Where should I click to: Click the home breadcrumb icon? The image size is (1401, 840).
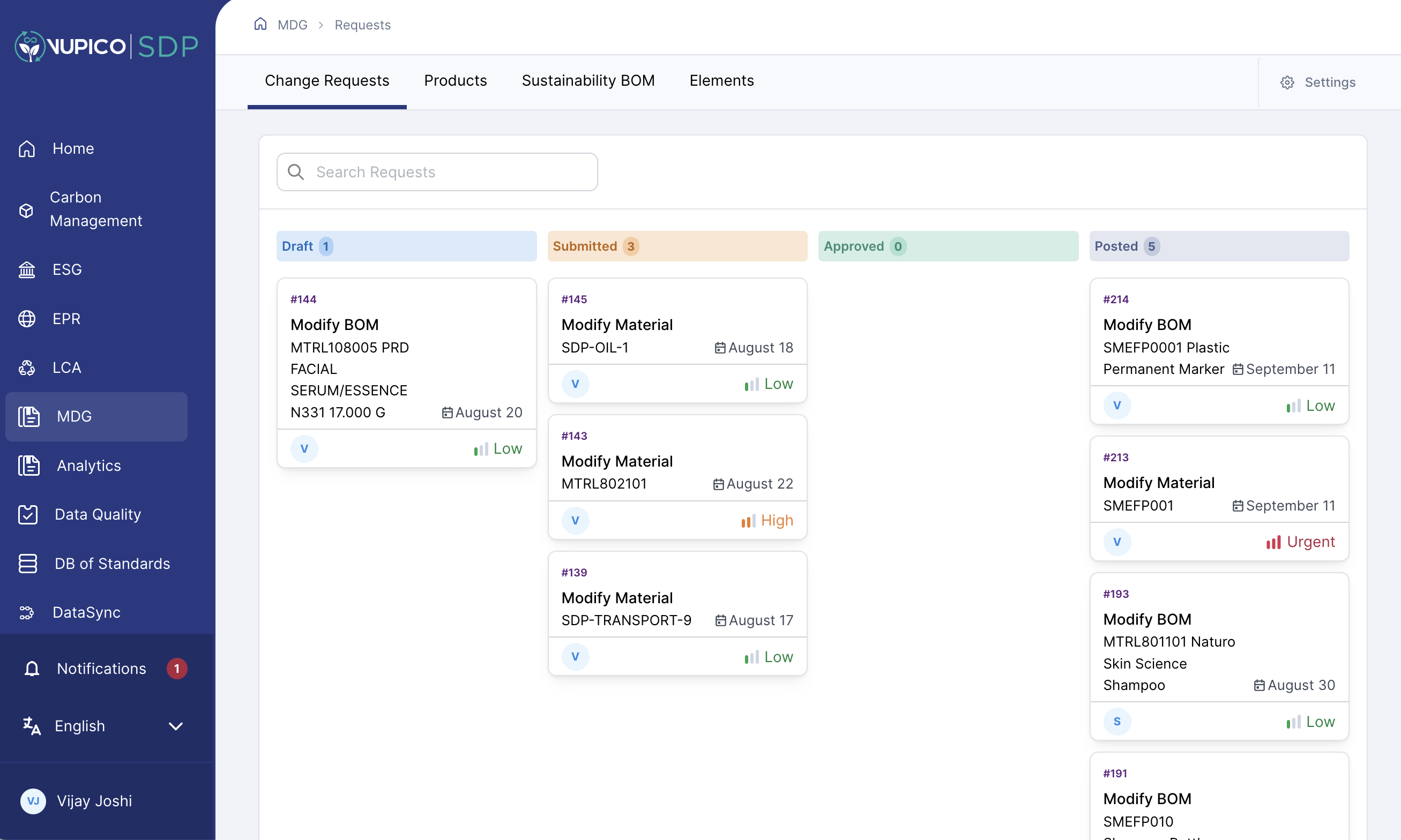tap(260, 24)
